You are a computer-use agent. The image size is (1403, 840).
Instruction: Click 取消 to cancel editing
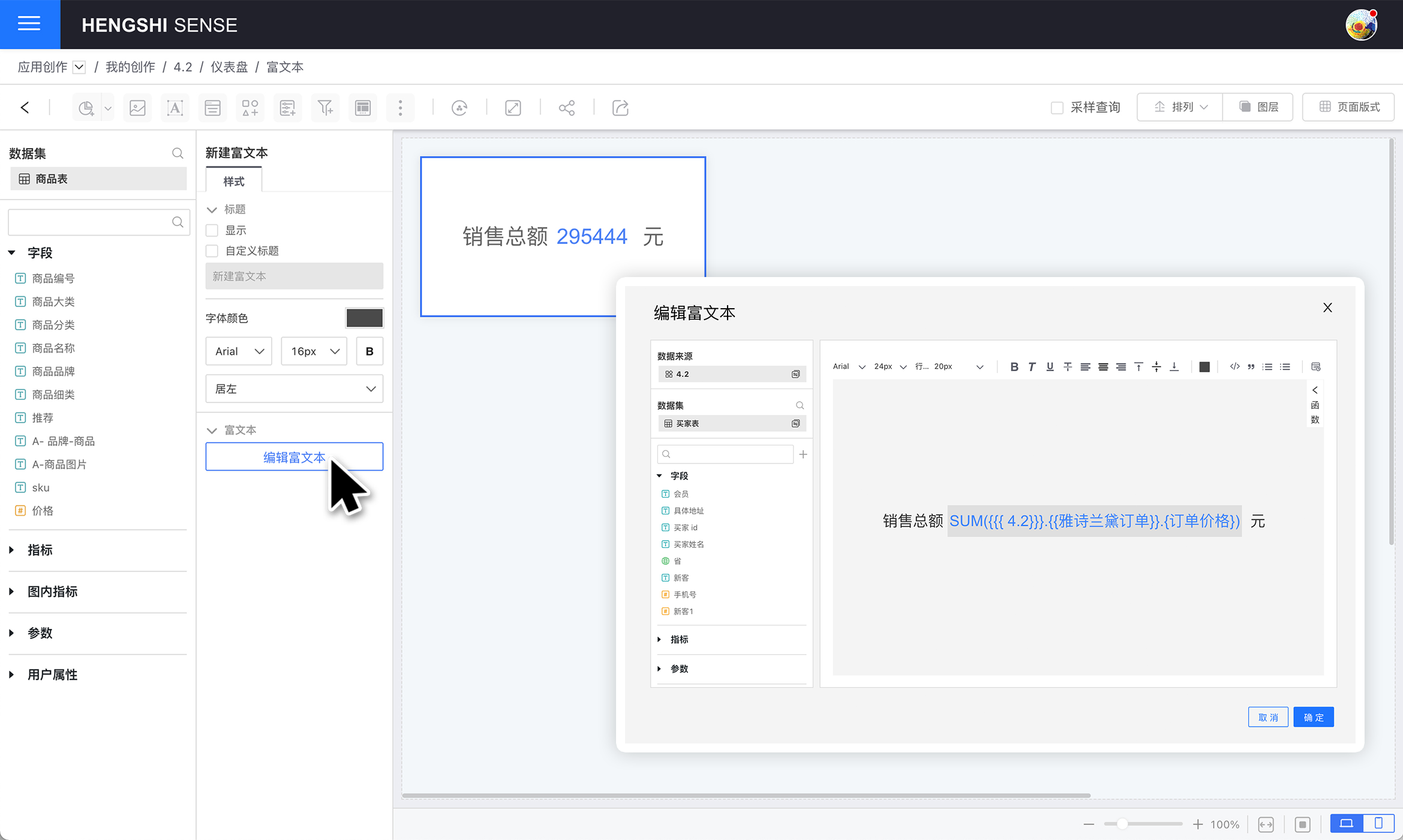tap(1268, 717)
